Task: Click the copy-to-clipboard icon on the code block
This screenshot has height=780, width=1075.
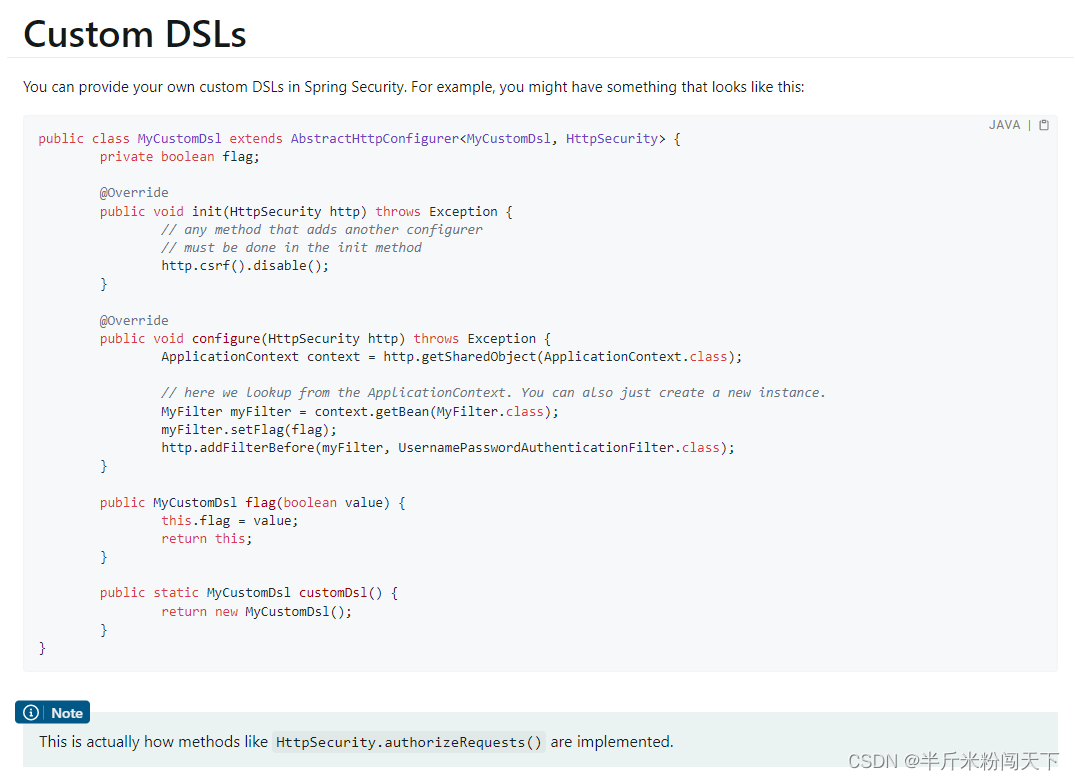Action: [x=1043, y=124]
